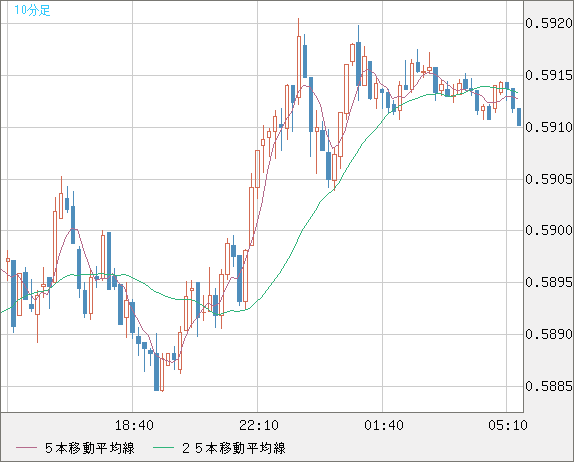Viewport: 574px width, 462px height.
Task: Click the green 25-period legend line sample
Action: coord(163,448)
